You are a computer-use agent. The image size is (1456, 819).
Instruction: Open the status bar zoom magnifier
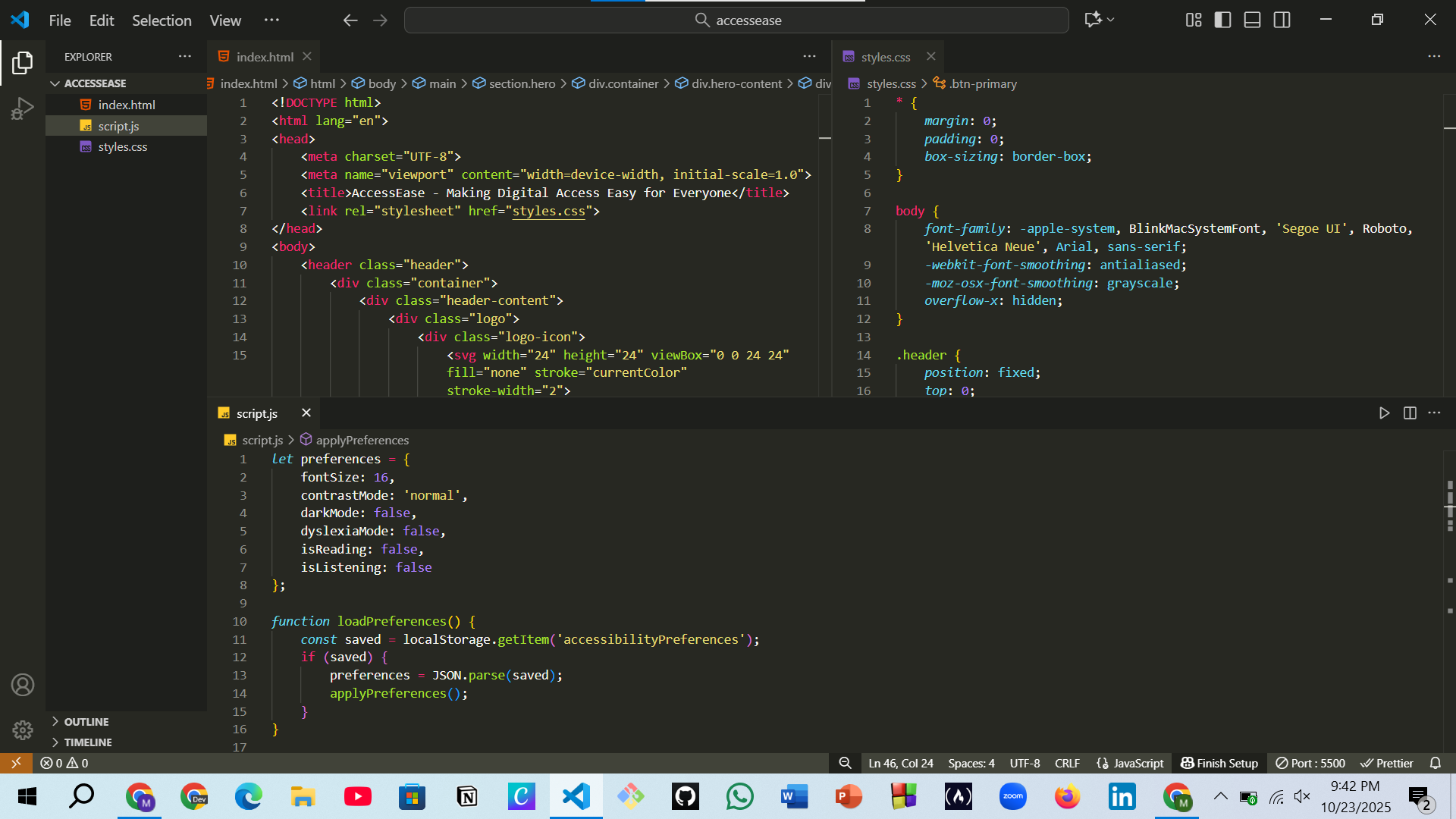click(x=845, y=763)
